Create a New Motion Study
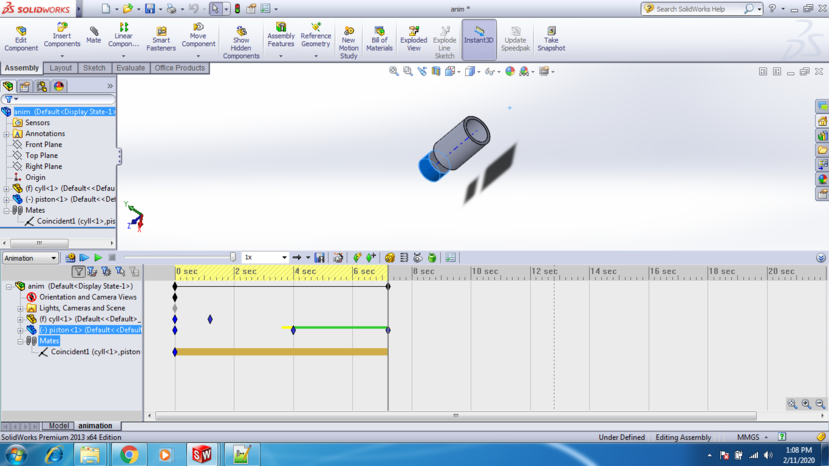 point(348,42)
